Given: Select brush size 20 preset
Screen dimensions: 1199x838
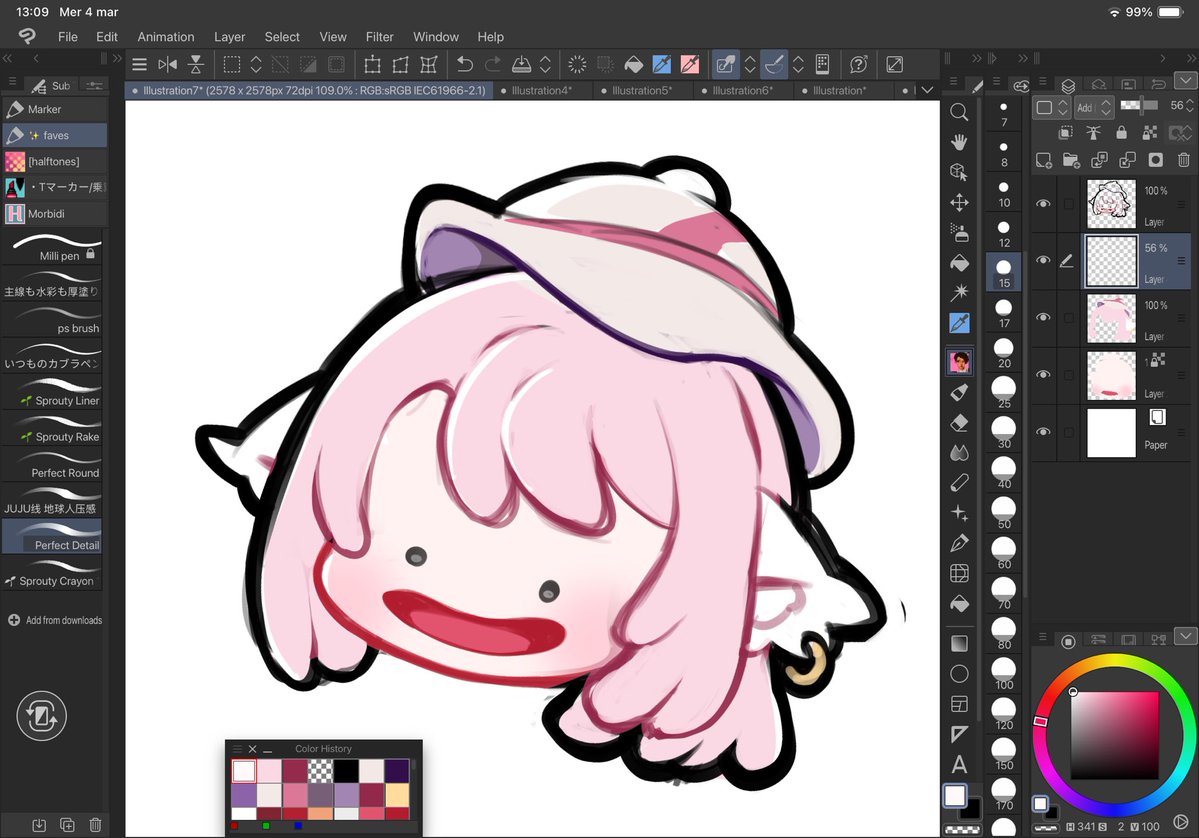Looking at the screenshot, I should point(1004,354).
